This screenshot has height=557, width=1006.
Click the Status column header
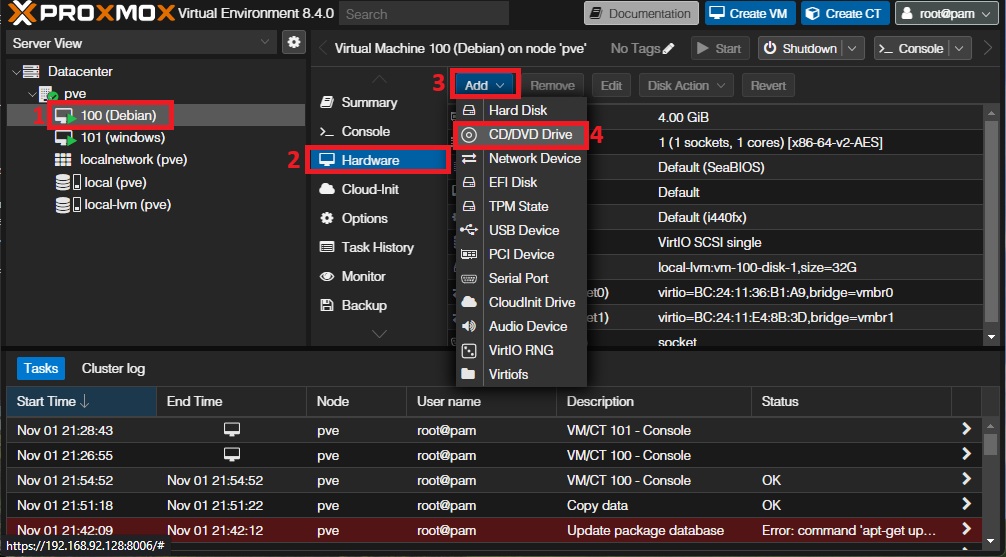[x=851, y=402]
